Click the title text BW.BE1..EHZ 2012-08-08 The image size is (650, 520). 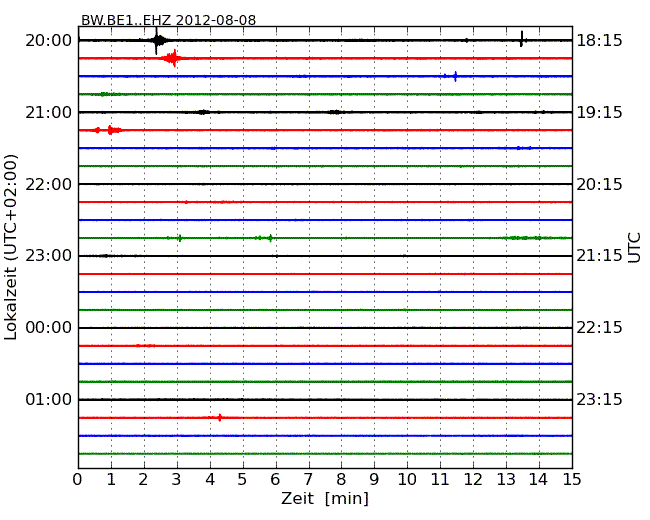point(168,20)
